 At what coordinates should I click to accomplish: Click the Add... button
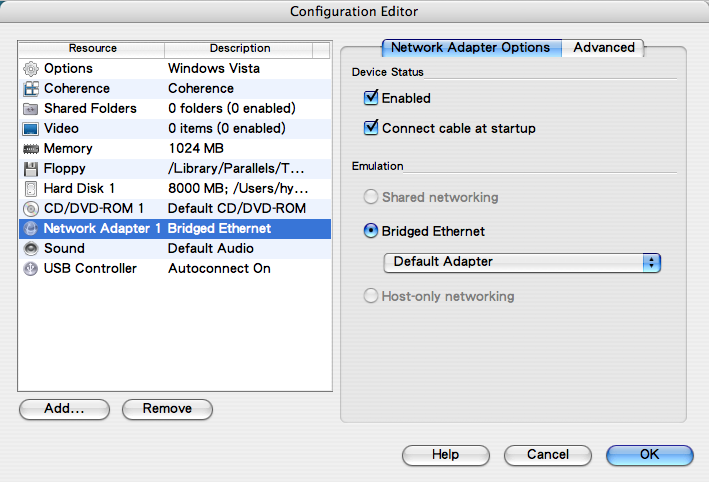(x=64, y=409)
